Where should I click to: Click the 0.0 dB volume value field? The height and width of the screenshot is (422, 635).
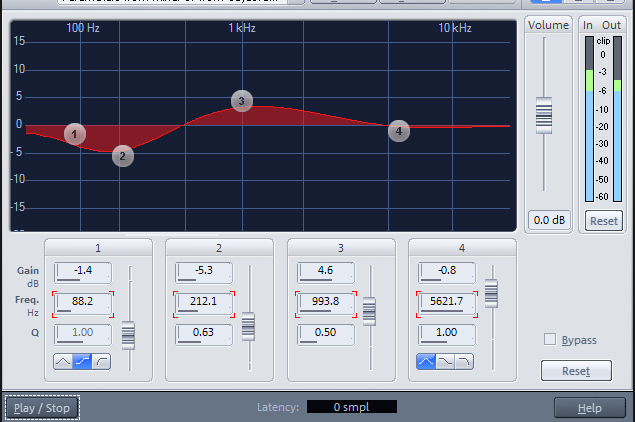(549, 220)
